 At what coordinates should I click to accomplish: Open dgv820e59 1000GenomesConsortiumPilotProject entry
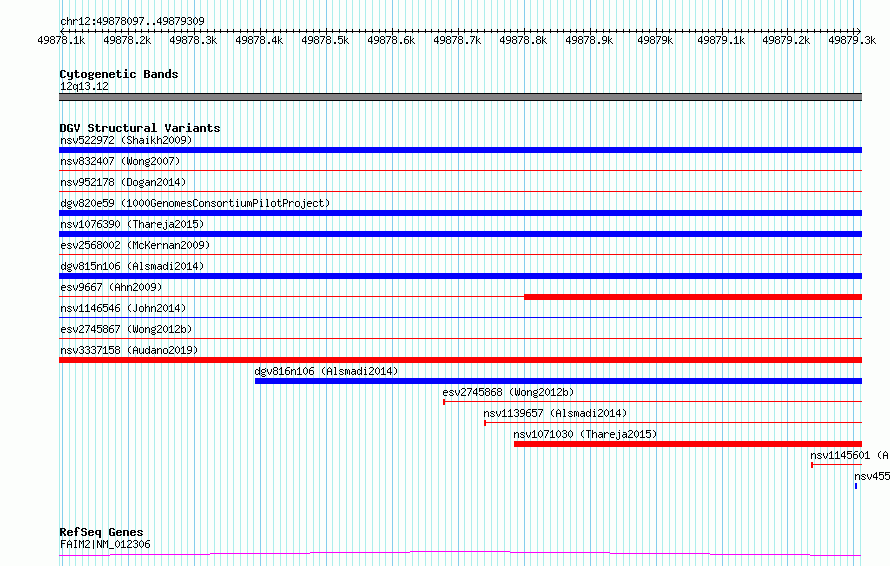click(x=195, y=203)
